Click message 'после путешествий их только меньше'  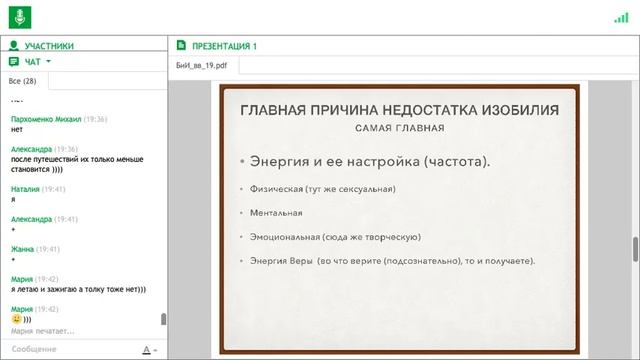tap(77, 164)
